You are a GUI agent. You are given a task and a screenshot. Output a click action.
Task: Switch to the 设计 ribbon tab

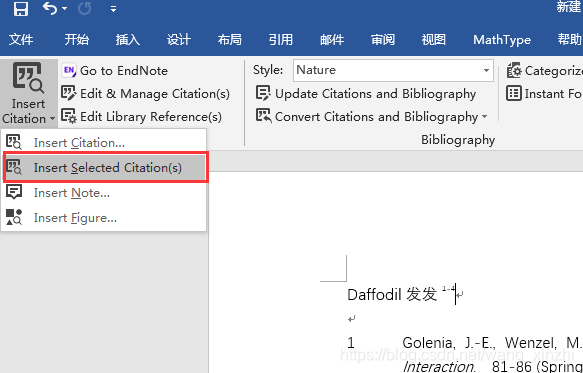pos(178,39)
